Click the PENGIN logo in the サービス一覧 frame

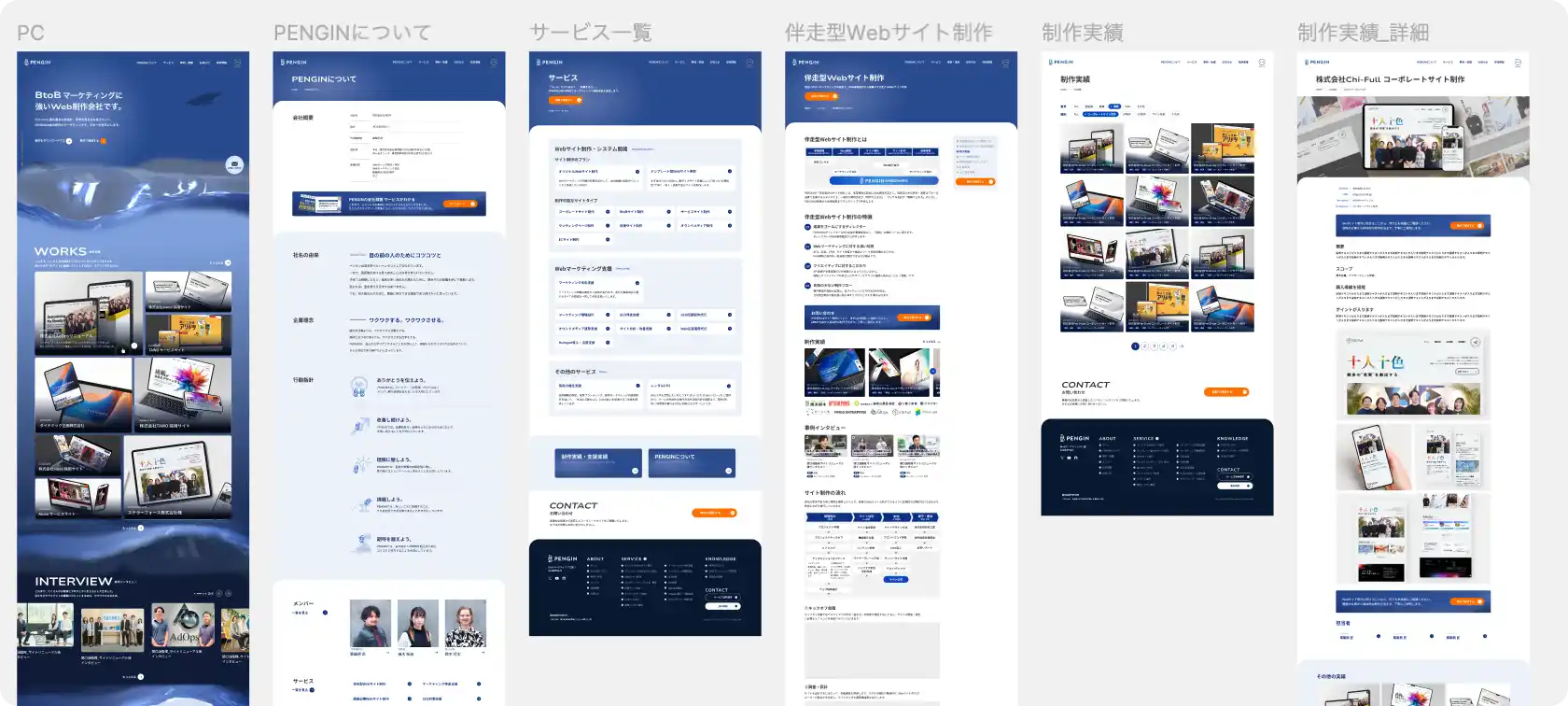point(552,63)
